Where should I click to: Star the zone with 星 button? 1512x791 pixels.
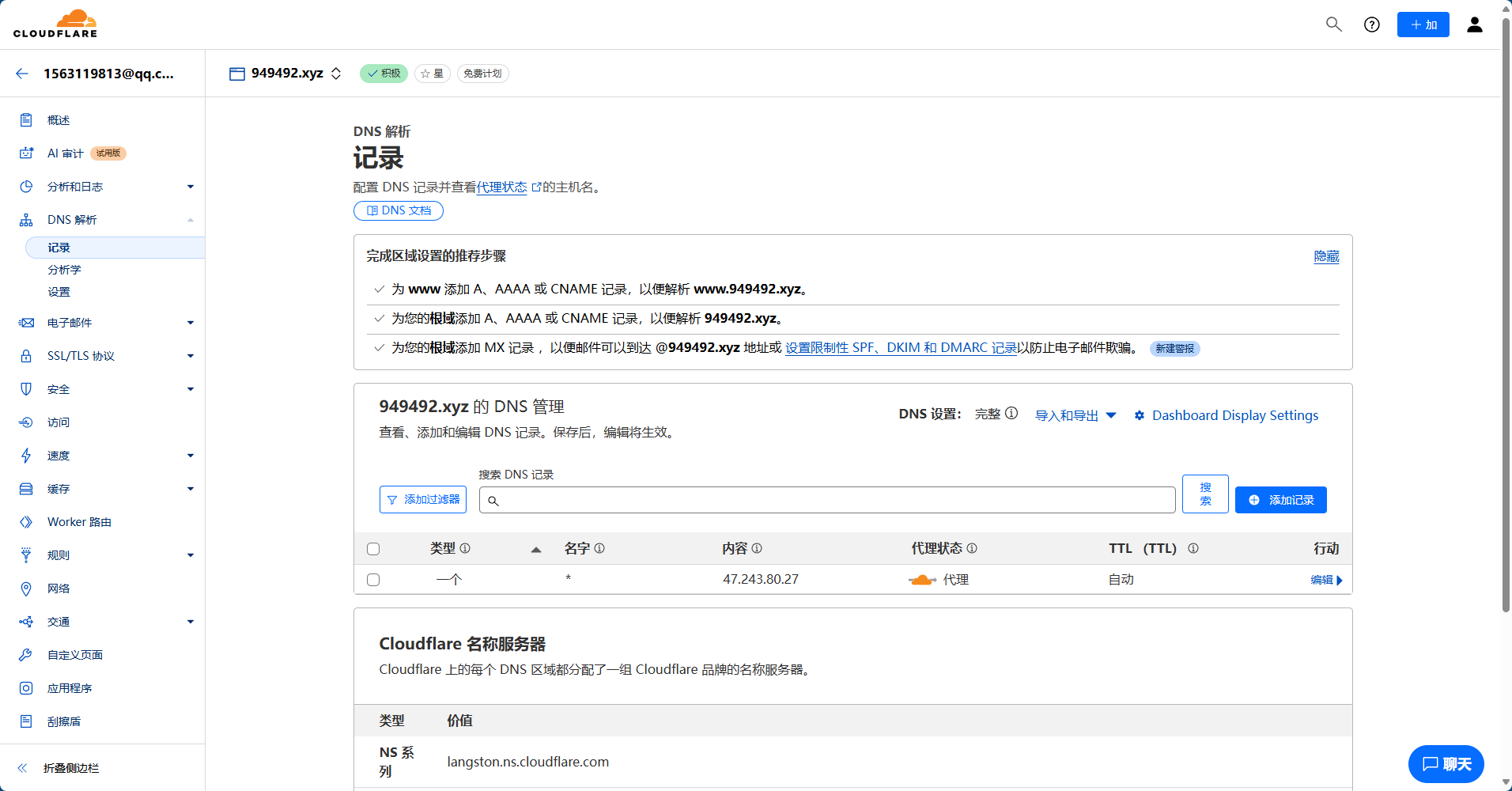click(x=433, y=74)
